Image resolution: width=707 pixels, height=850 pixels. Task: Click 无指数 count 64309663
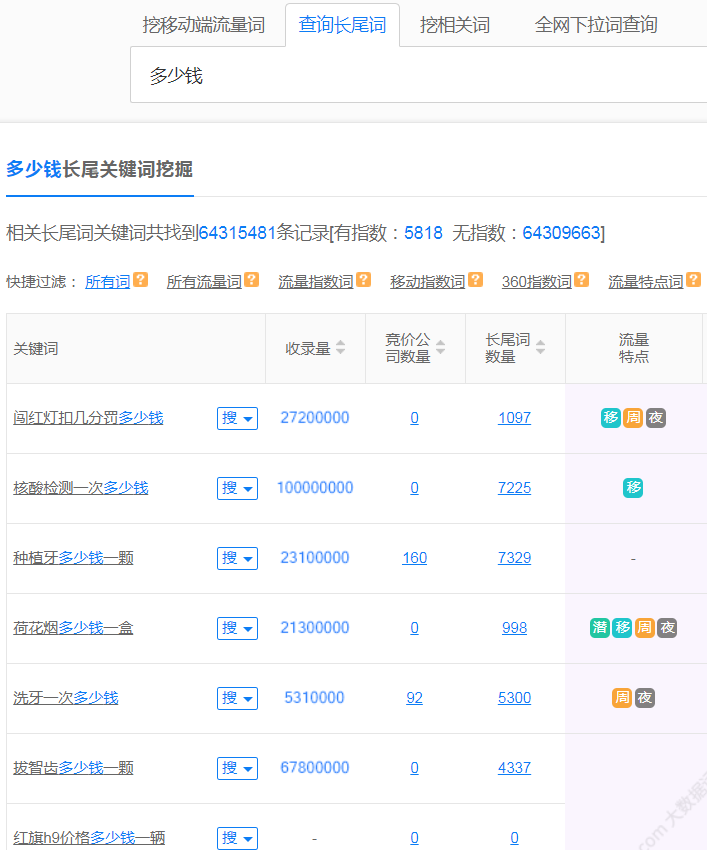[561, 233]
